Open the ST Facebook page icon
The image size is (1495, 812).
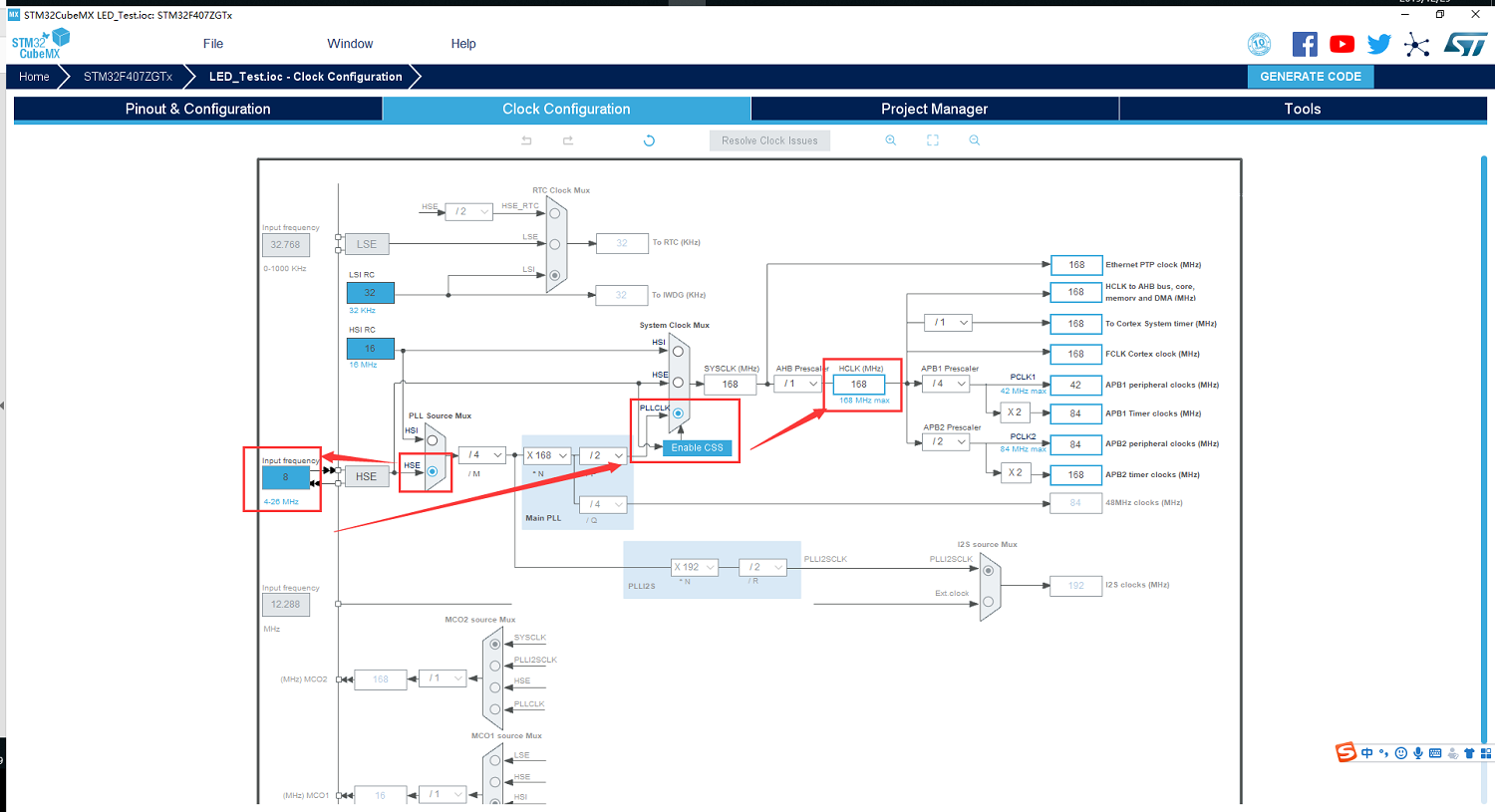(1305, 44)
